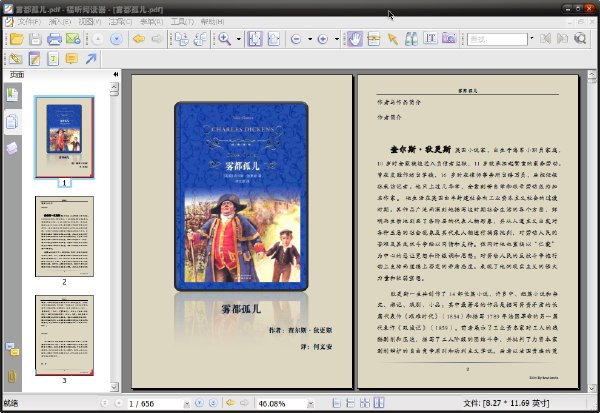The height and width of the screenshot is (413, 600).
Task: Open the 注释(C) menu
Action: point(121,22)
